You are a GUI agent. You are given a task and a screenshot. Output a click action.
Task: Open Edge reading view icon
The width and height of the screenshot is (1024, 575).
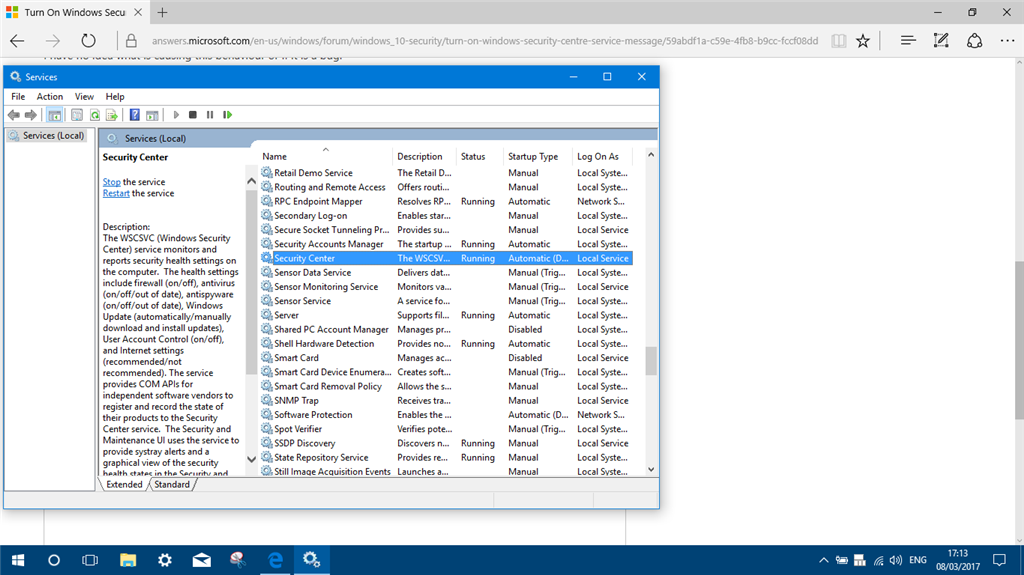point(839,41)
